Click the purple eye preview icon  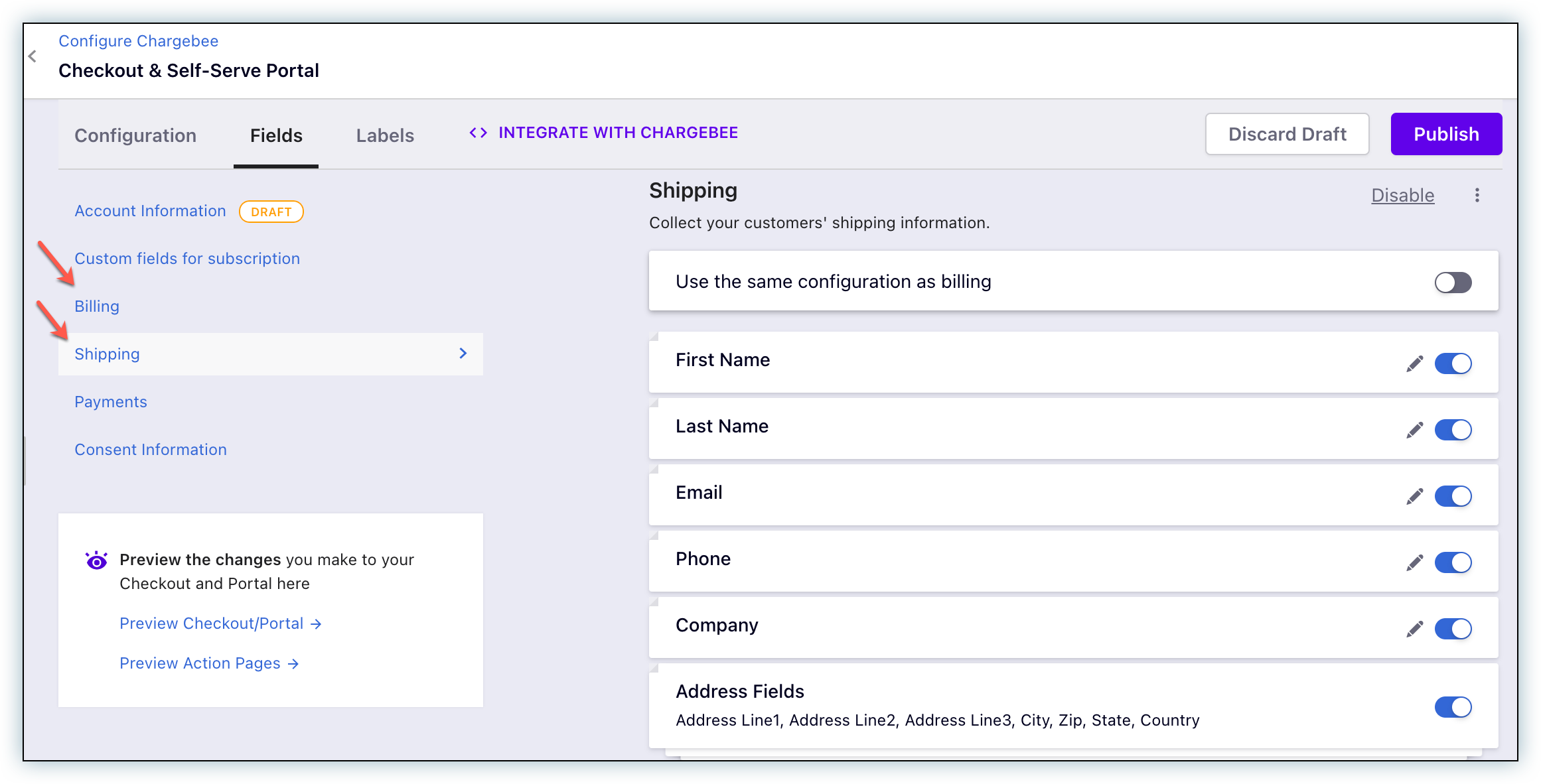pyautogui.click(x=96, y=560)
